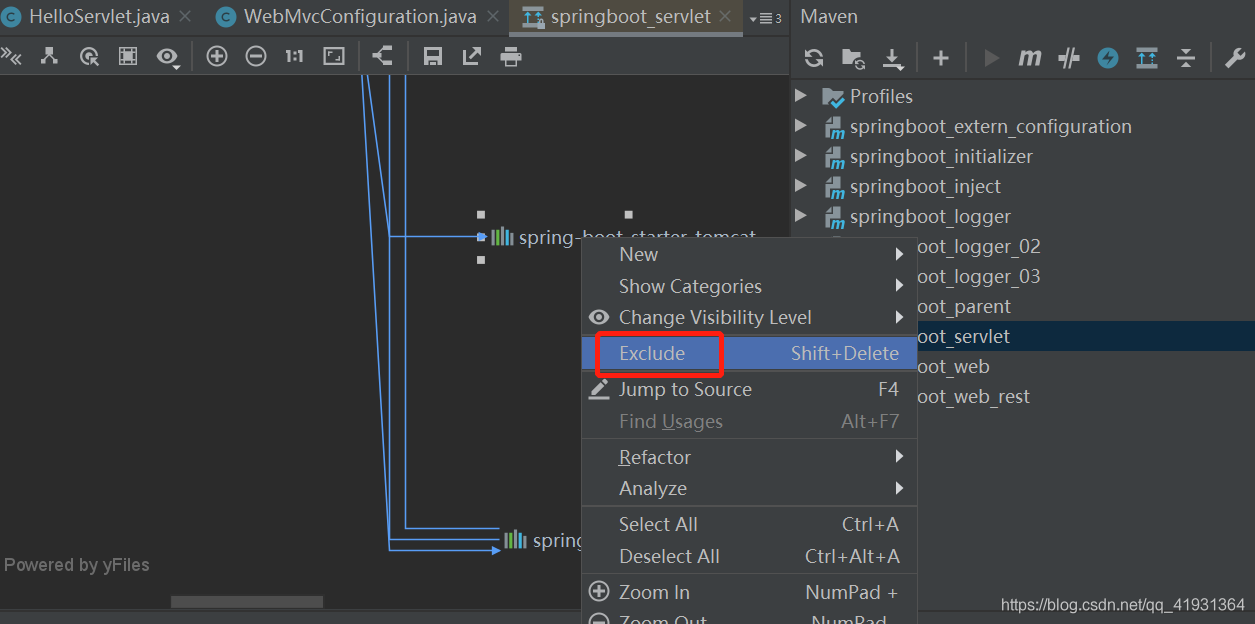Image resolution: width=1255 pixels, height=624 pixels.
Task: Switch to WebMvcConfiguration.java tab
Action: 358,17
